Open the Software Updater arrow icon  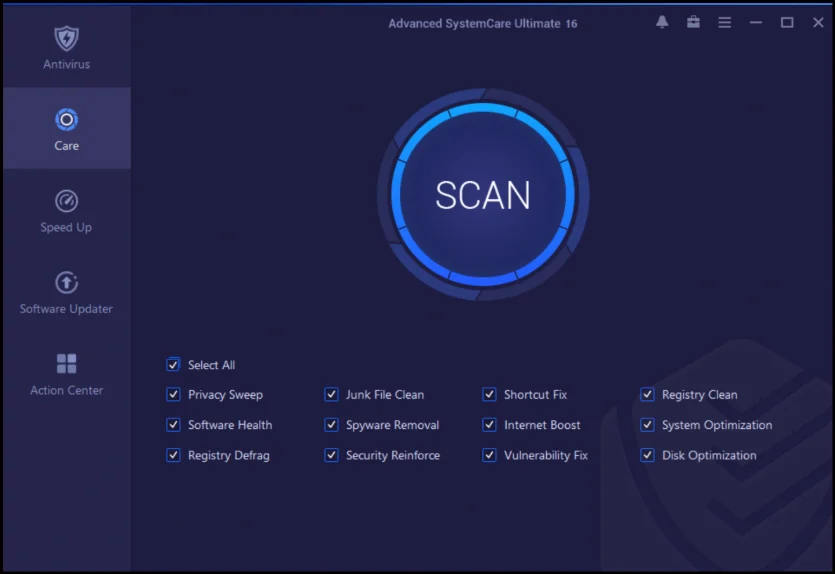67,283
